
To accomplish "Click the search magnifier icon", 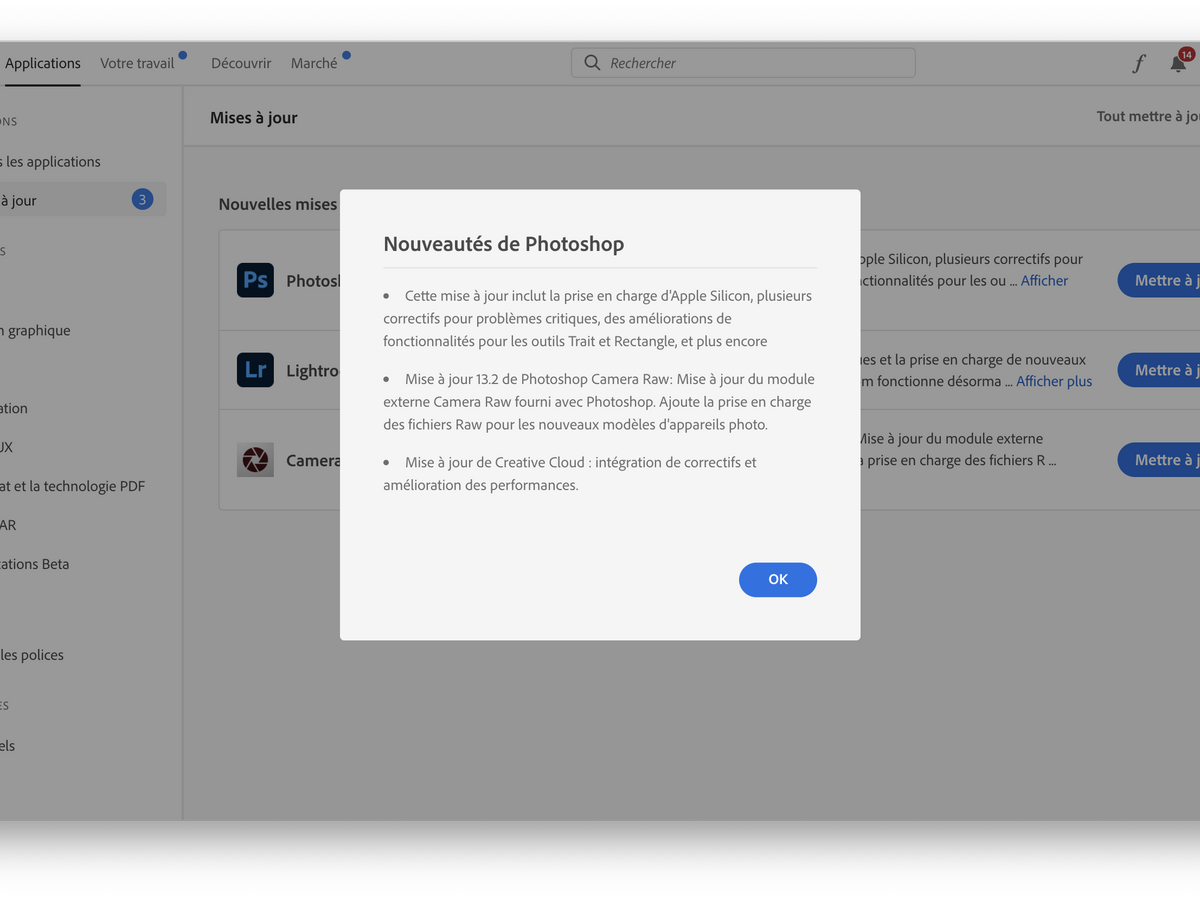I will [x=592, y=62].
